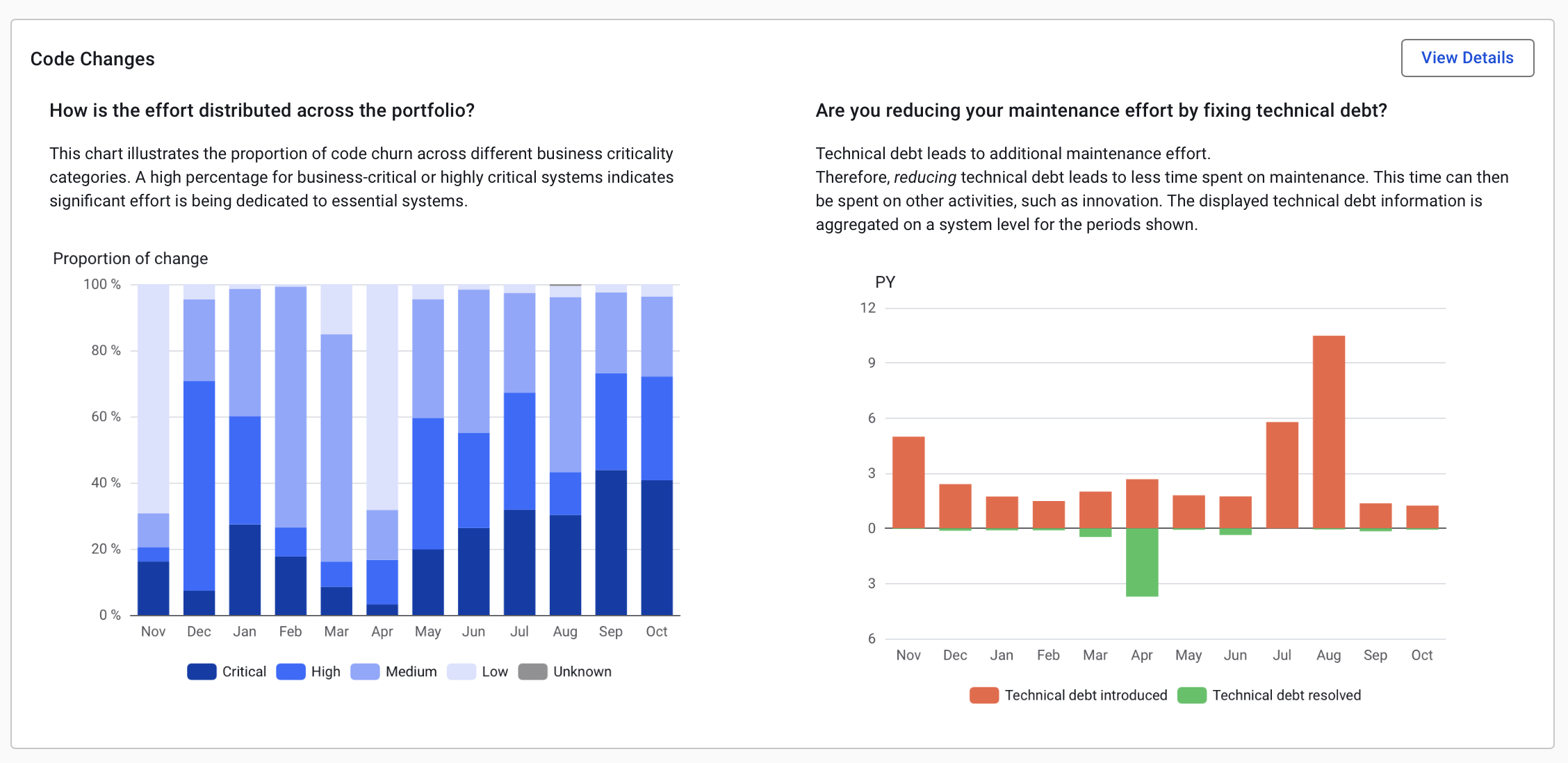Toggle Technical debt resolved legend item

pos(1269,696)
